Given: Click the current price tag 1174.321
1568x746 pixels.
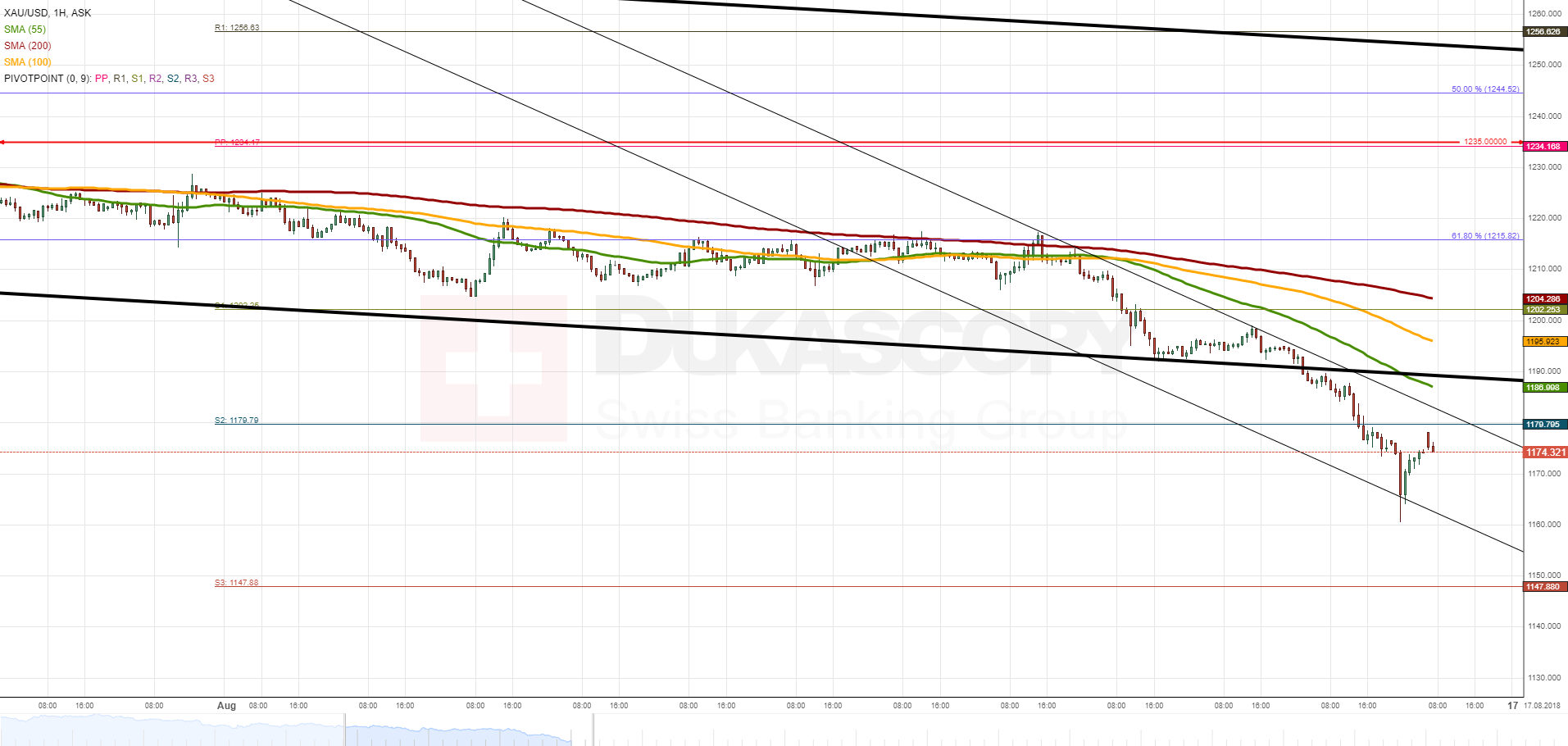Looking at the screenshot, I should (x=1546, y=453).
